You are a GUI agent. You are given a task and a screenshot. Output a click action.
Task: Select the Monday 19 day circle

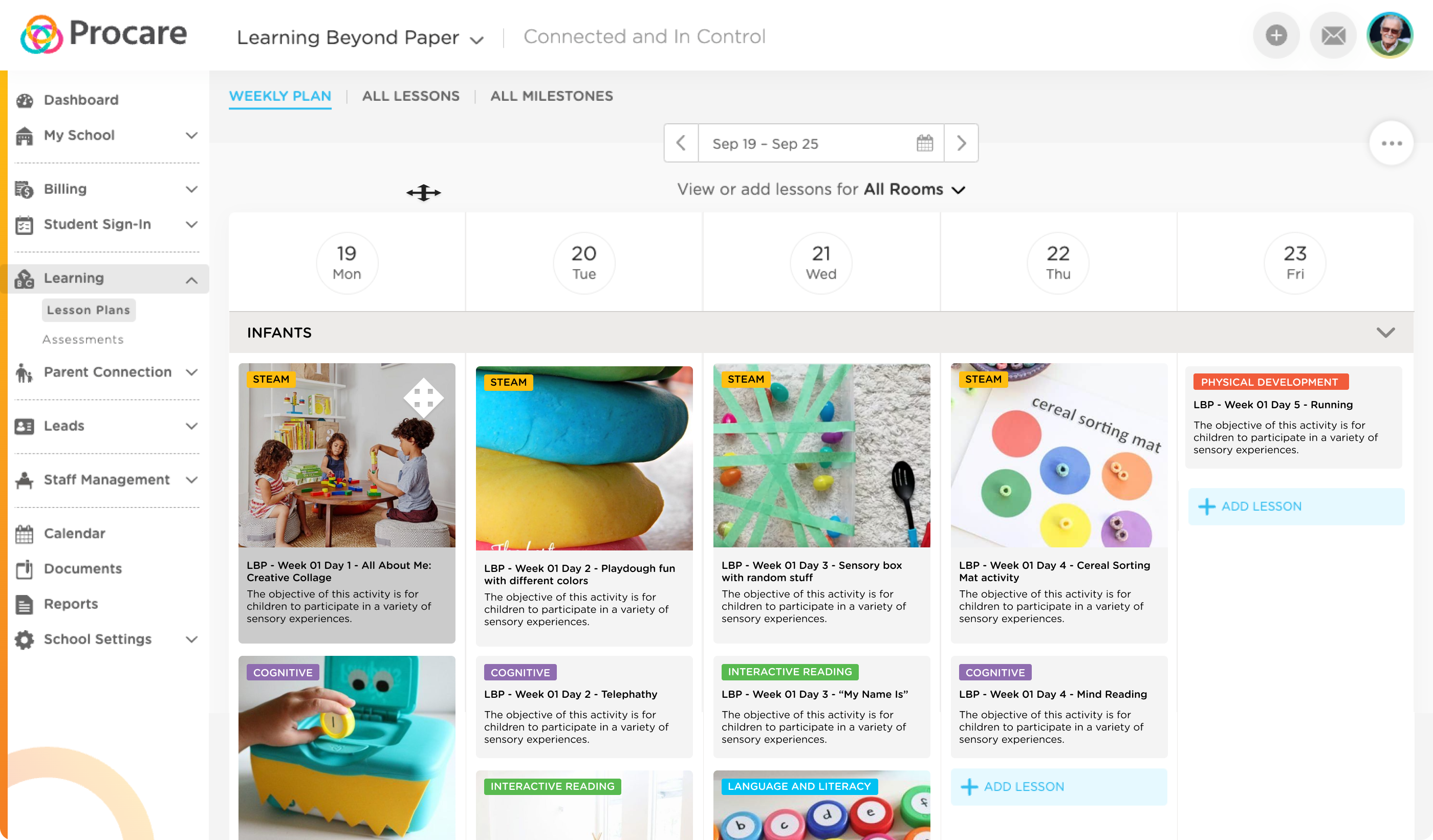(346, 262)
